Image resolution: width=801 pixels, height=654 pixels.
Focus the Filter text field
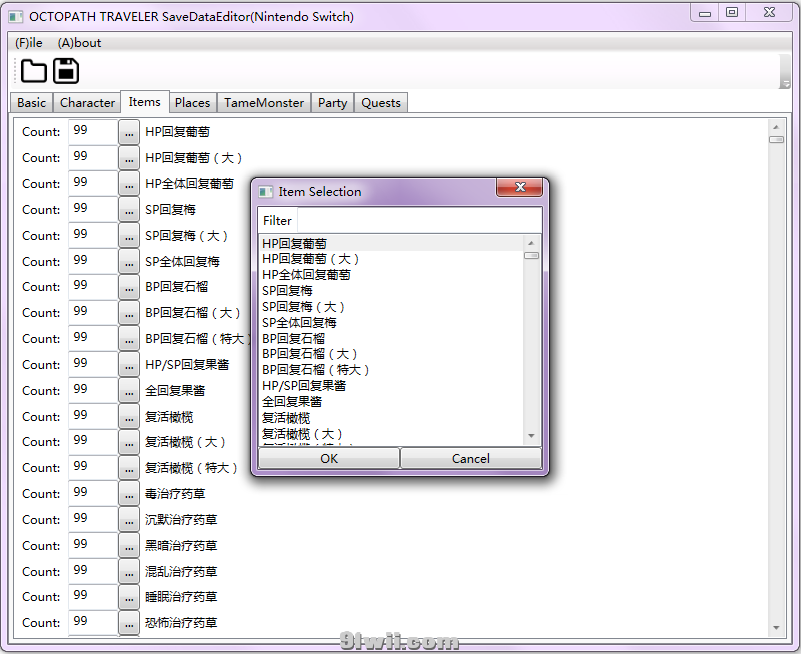point(419,221)
